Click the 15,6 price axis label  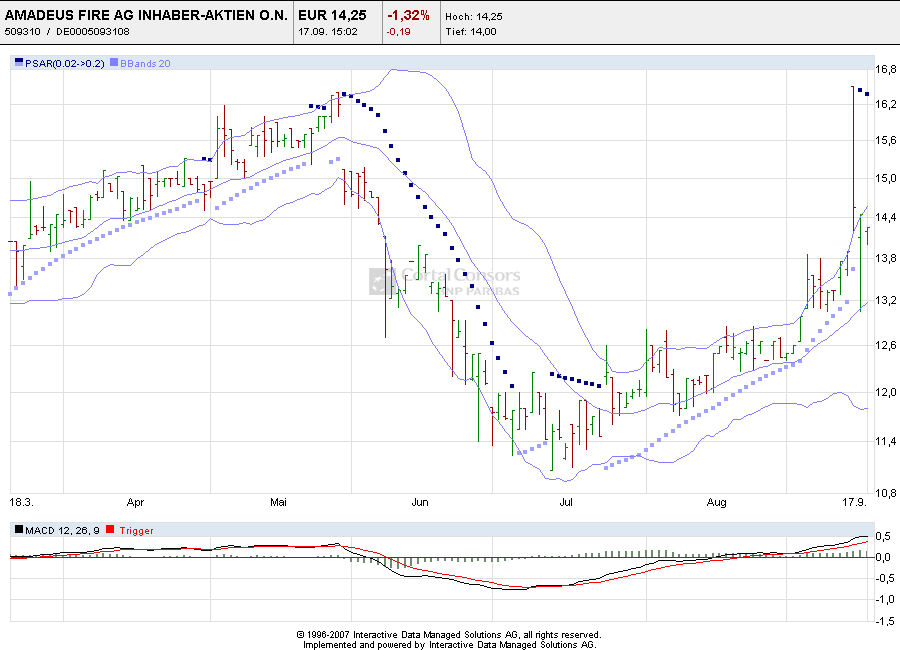tap(886, 140)
